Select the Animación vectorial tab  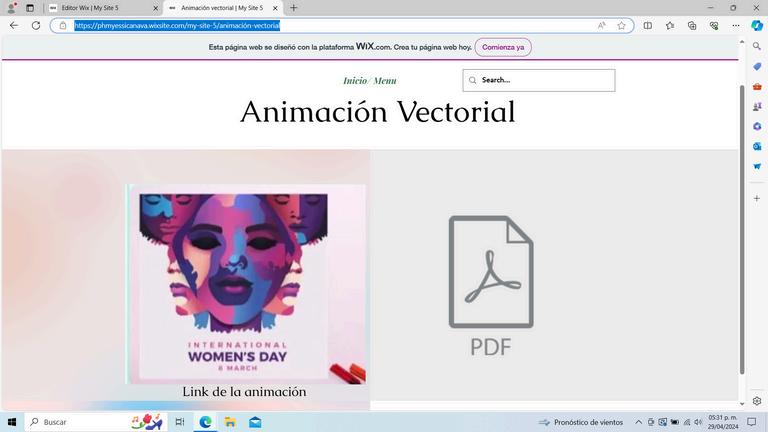tap(221, 8)
